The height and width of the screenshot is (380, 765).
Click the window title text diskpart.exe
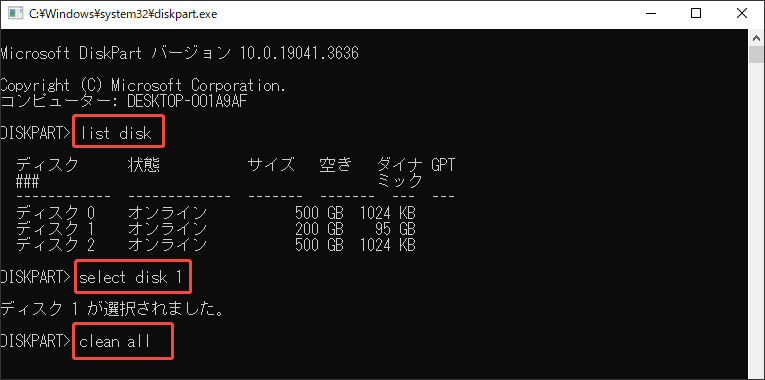click(x=123, y=14)
